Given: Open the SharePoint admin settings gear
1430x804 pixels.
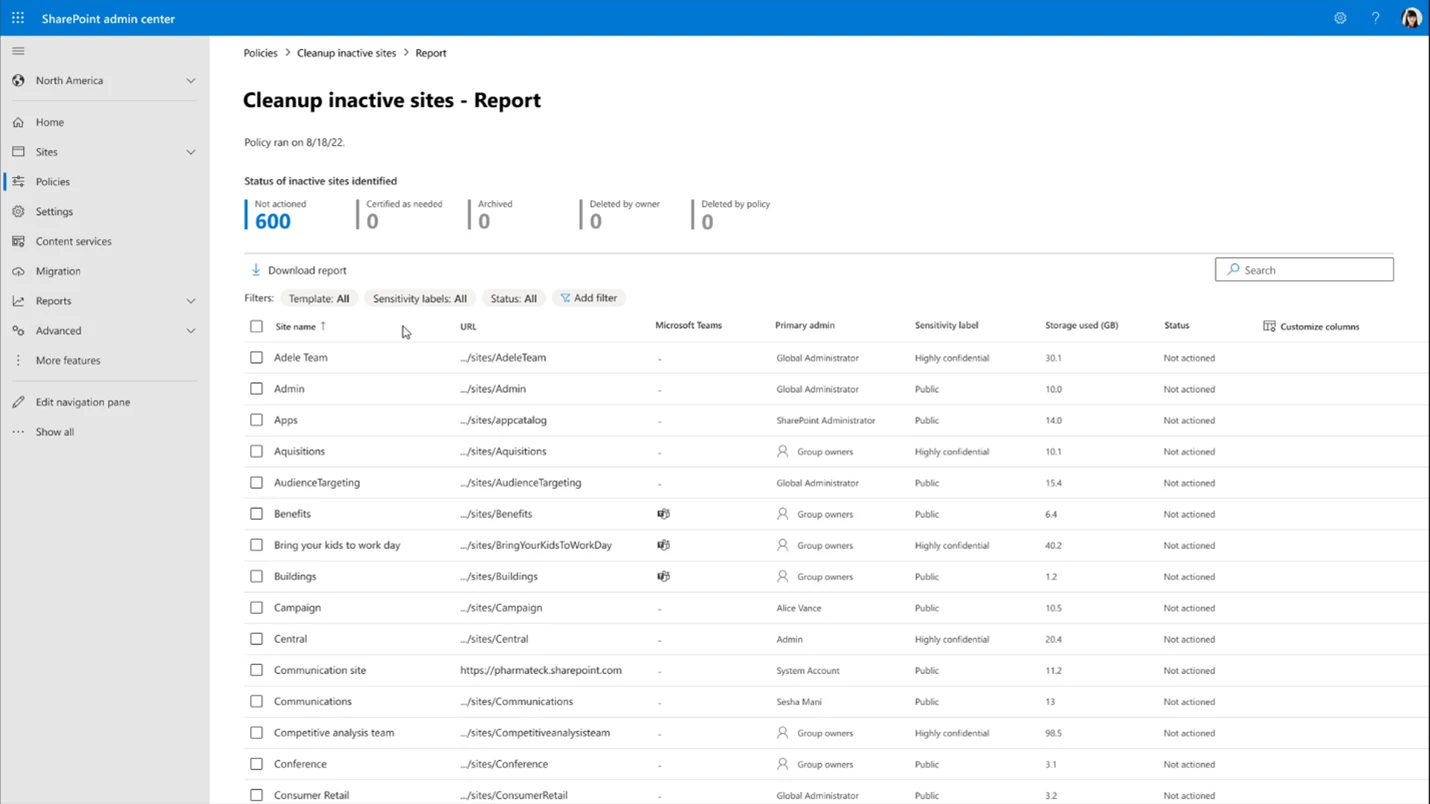Looking at the screenshot, I should (x=1340, y=17).
